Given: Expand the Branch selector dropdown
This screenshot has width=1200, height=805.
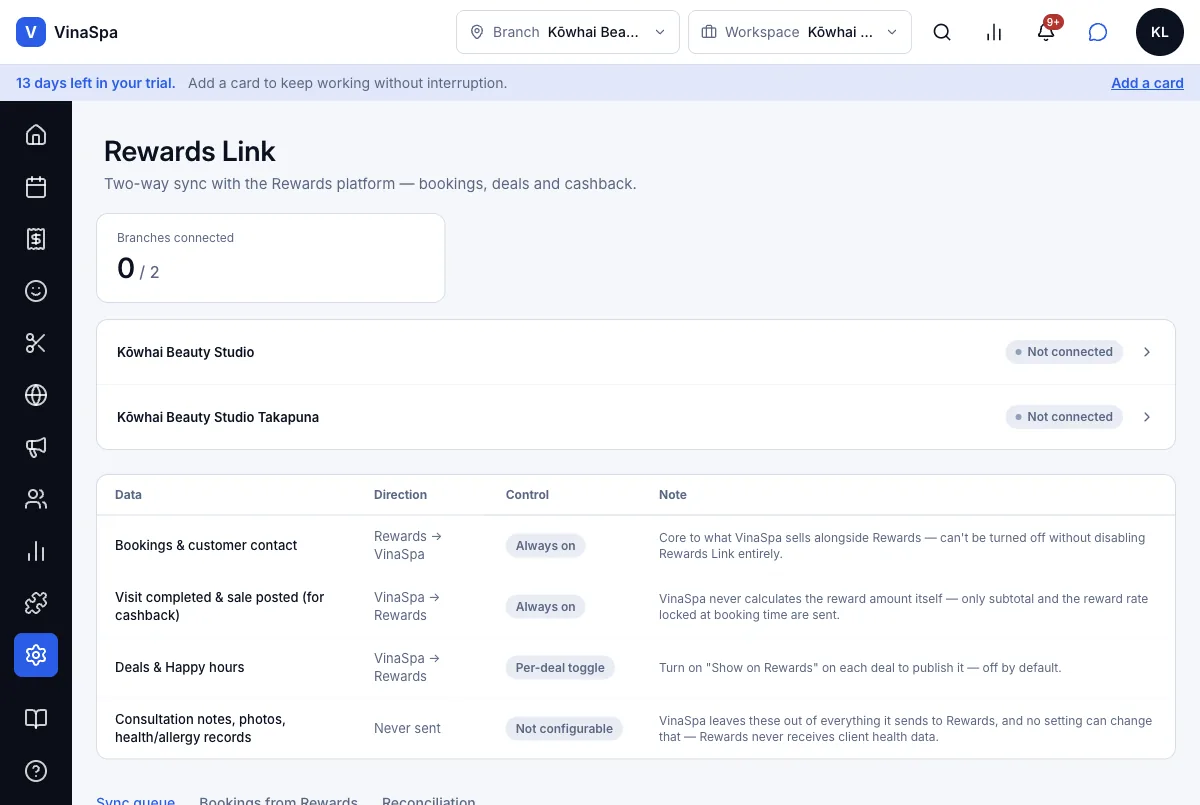Looking at the screenshot, I should [568, 32].
